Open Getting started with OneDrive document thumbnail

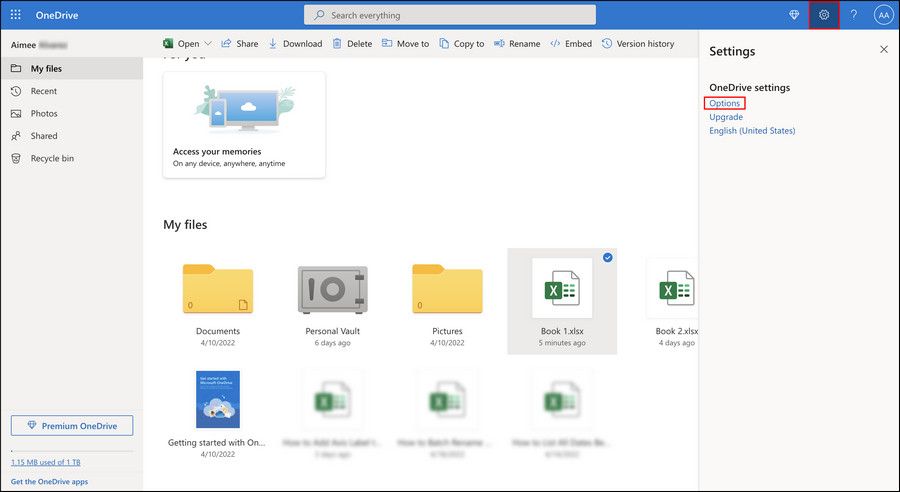218,399
